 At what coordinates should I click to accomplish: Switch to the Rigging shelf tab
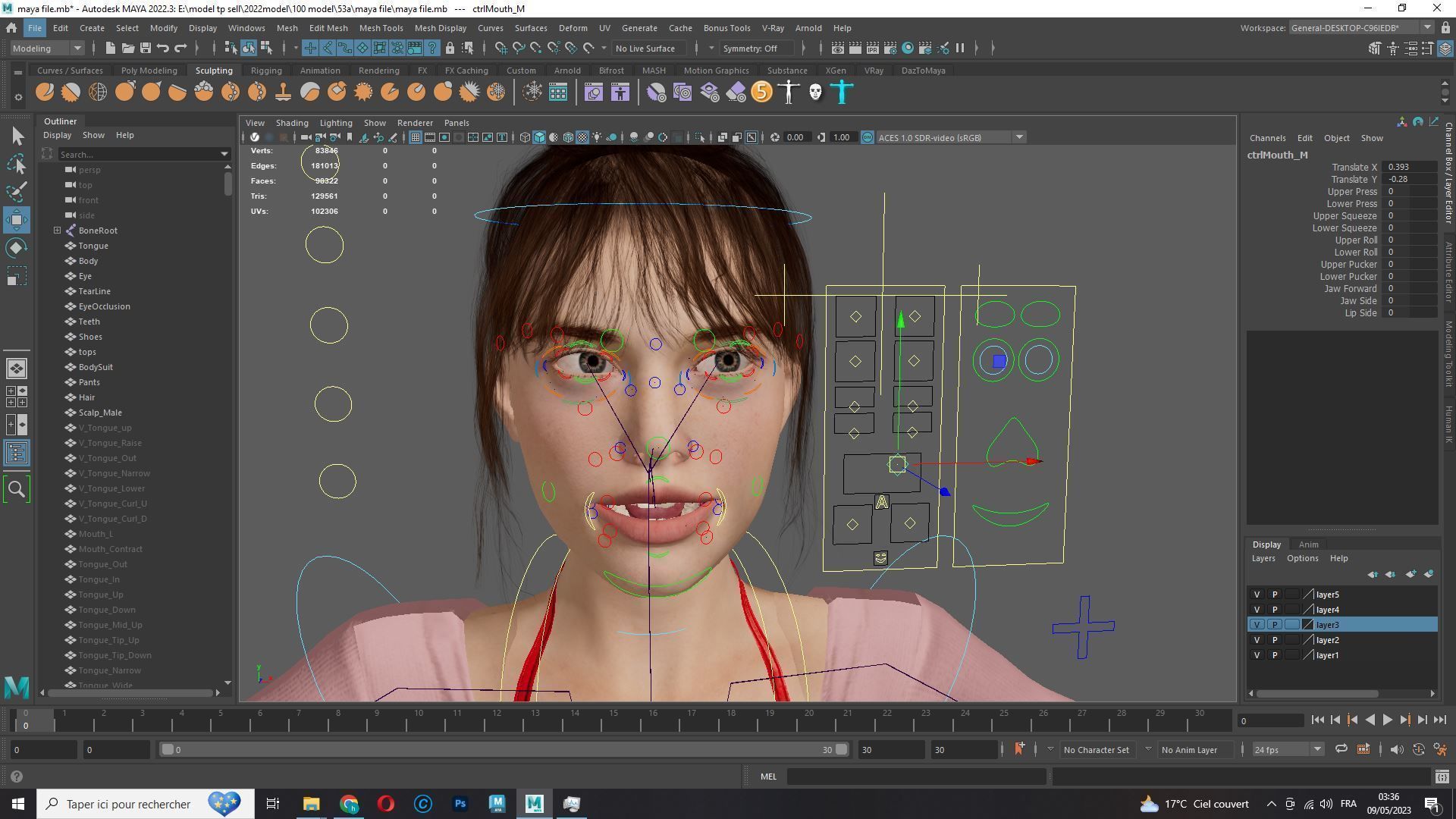tap(266, 71)
